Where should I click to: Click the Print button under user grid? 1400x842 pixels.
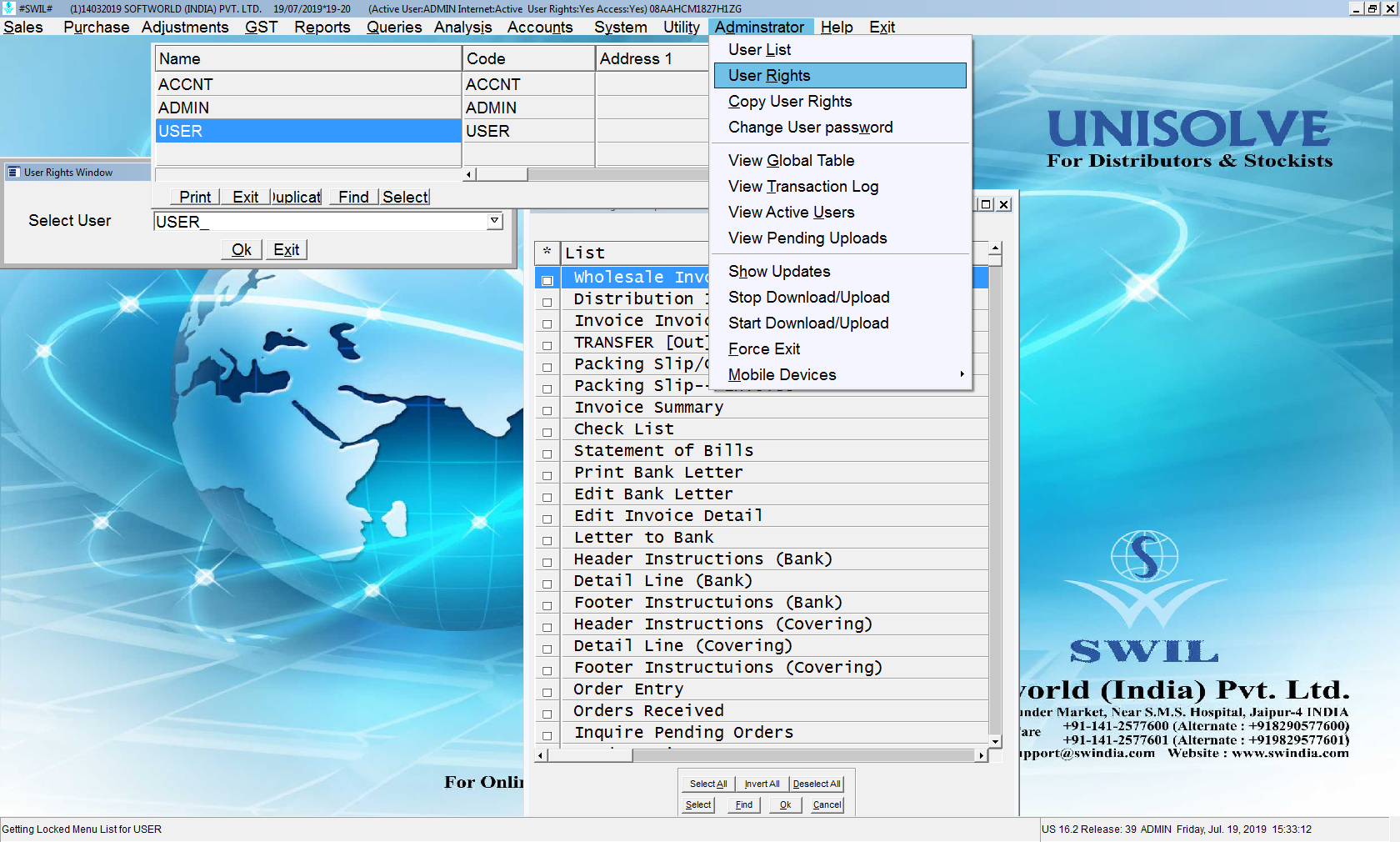tap(195, 197)
